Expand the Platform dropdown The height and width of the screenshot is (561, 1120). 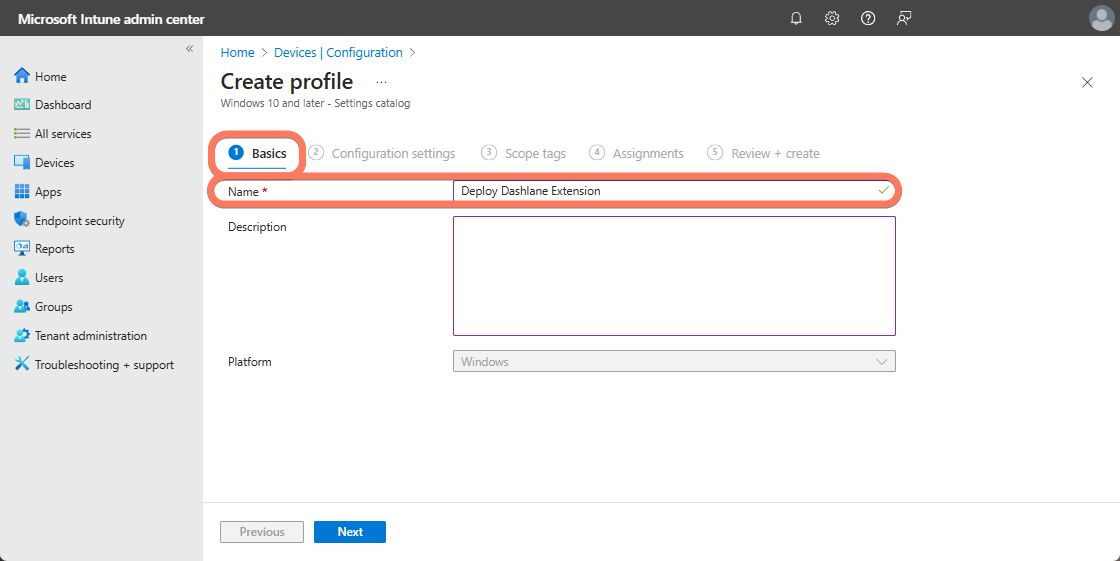[x=674, y=361]
